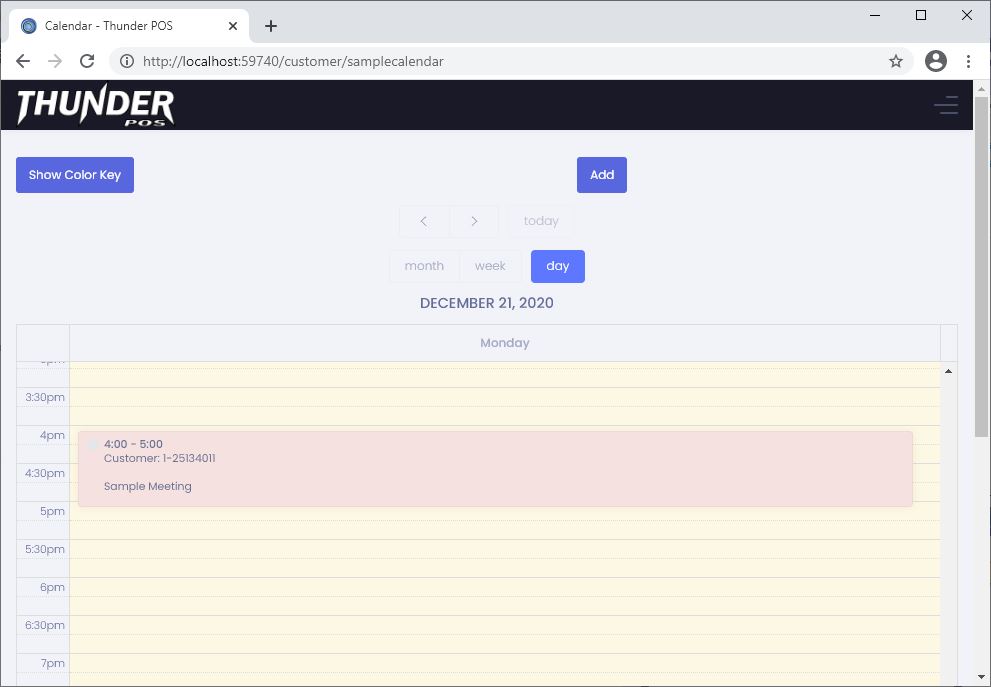The width and height of the screenshot is (991, 687).
Task: Click the Add button
Action: pyautogui.click(x=602, y=175)
